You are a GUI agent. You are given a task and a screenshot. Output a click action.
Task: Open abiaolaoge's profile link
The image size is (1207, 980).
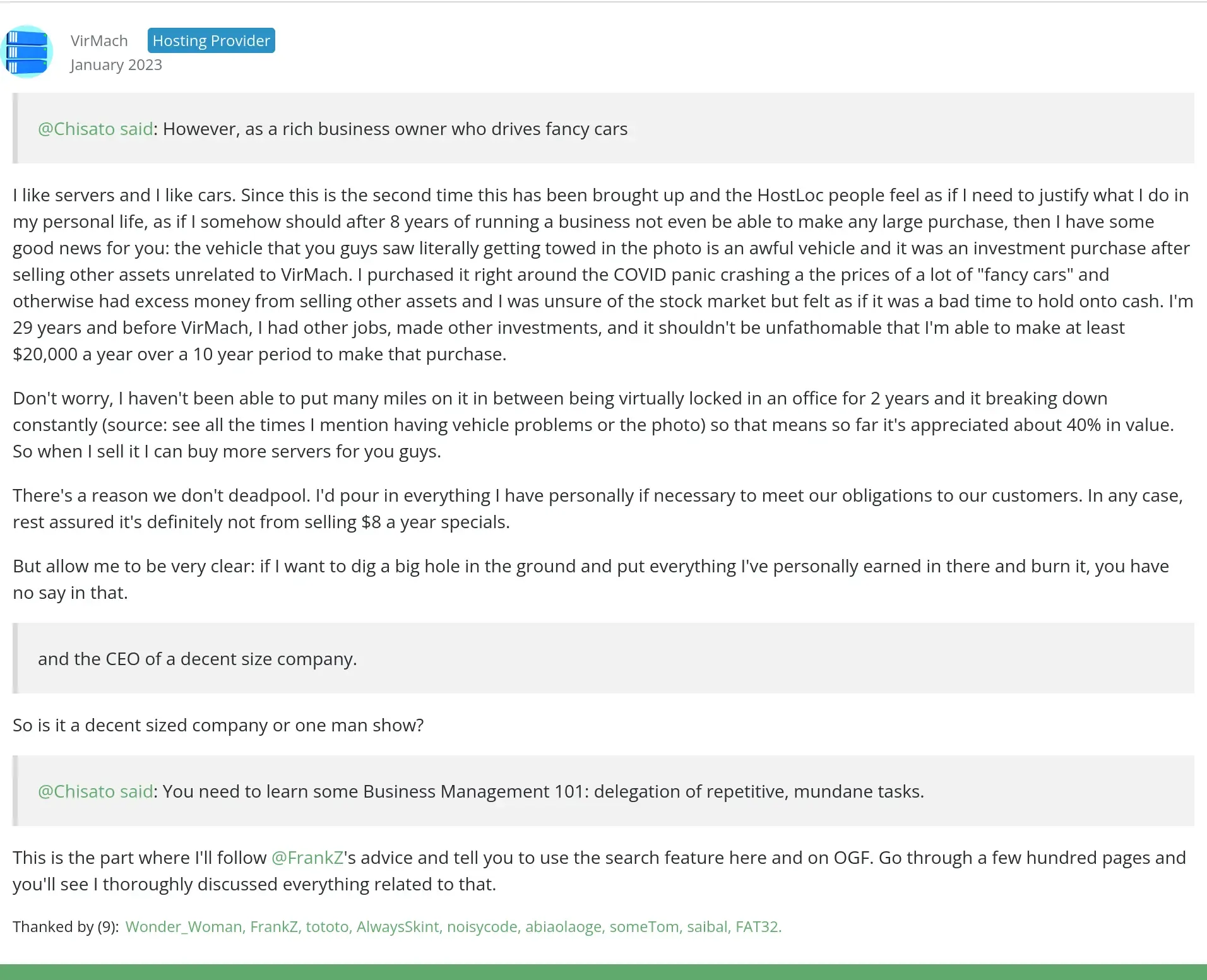tap(563, 926)
